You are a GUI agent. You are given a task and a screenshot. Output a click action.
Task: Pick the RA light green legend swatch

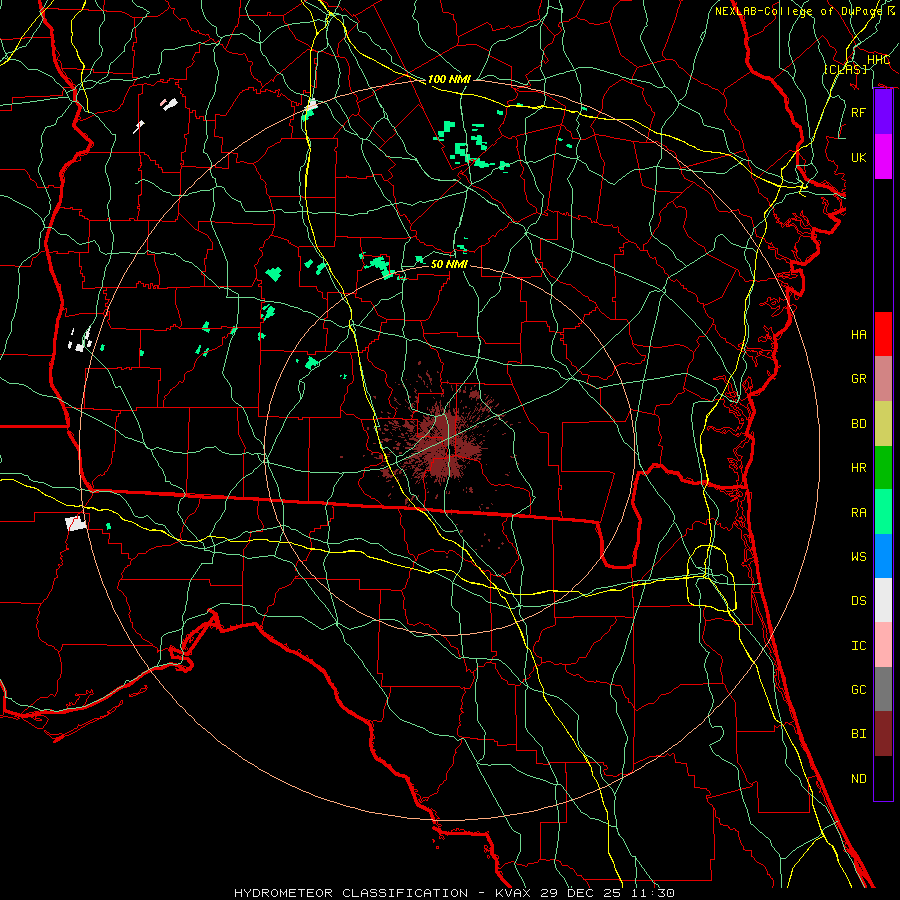(883, 511)
